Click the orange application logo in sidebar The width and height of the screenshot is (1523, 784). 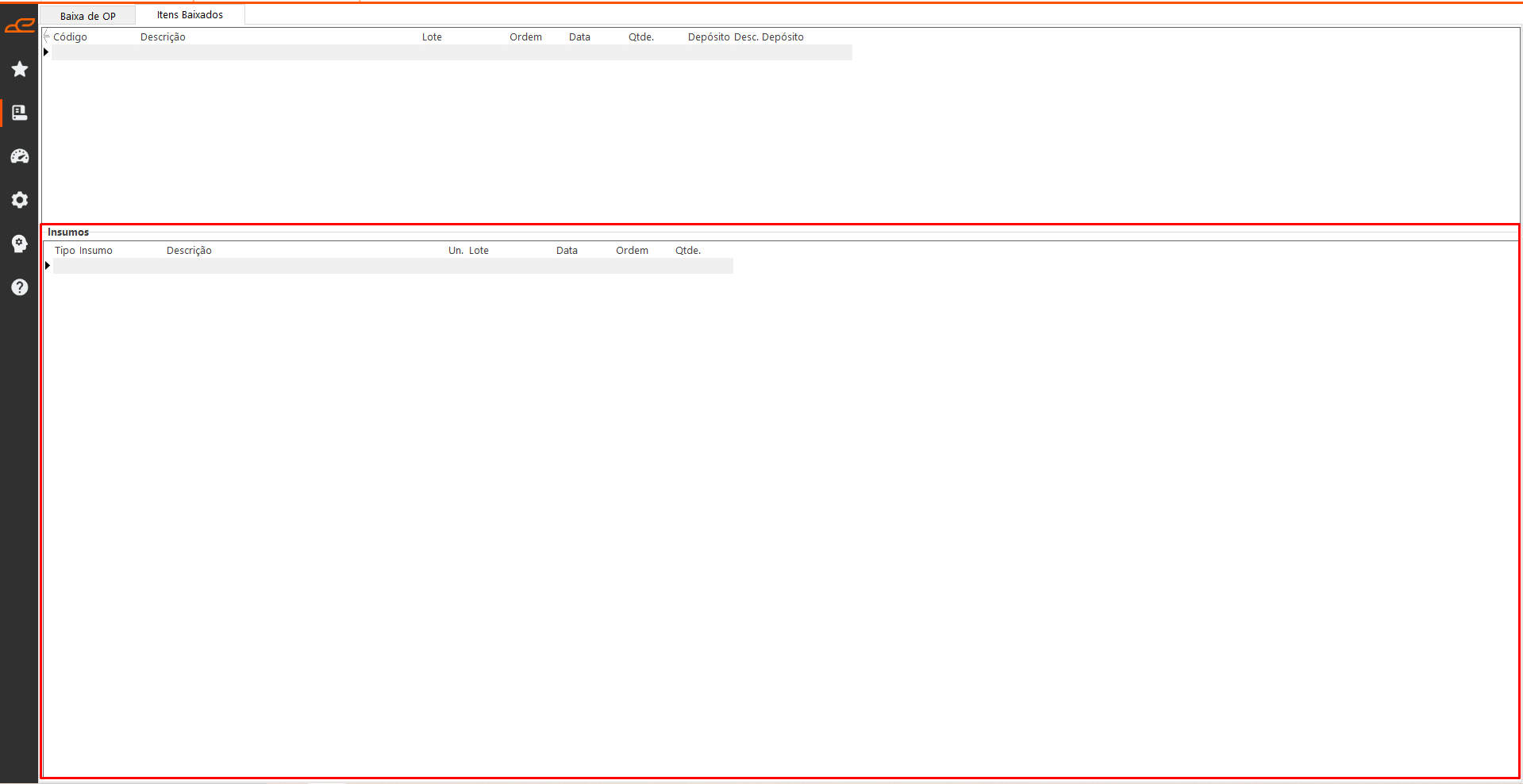(x=19, y=26)
